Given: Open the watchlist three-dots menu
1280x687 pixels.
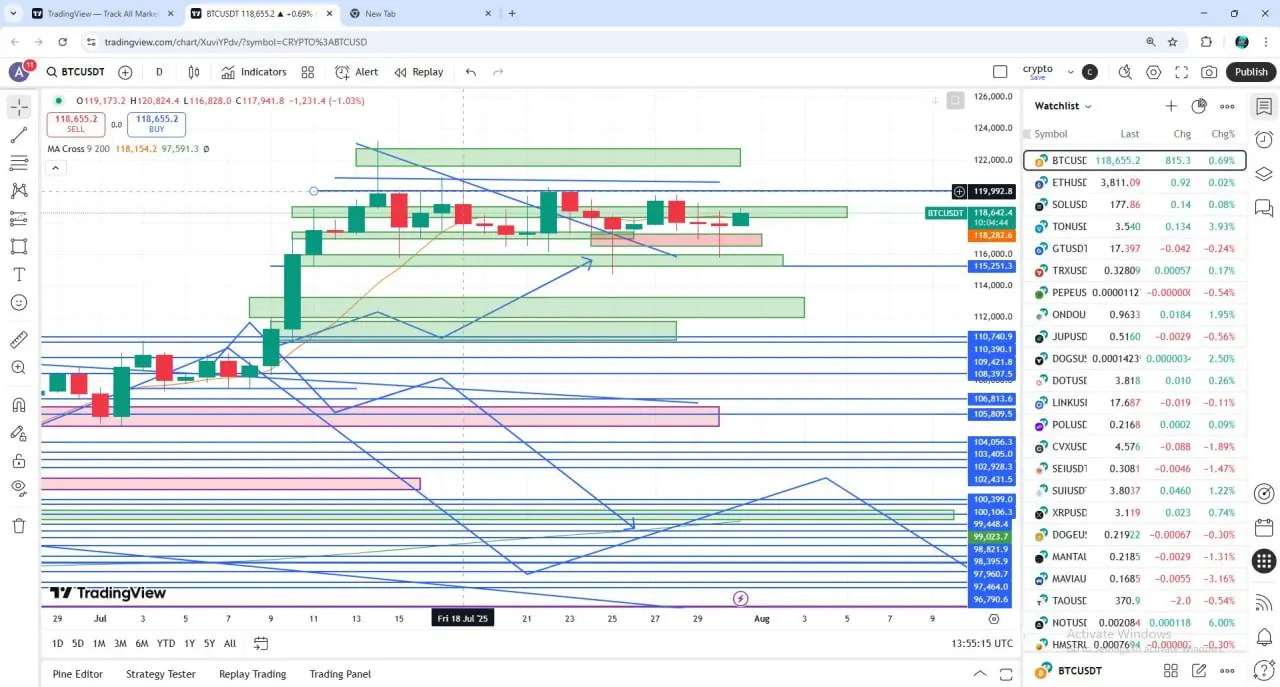Looking at the screenshot, I should point(1227,106).
